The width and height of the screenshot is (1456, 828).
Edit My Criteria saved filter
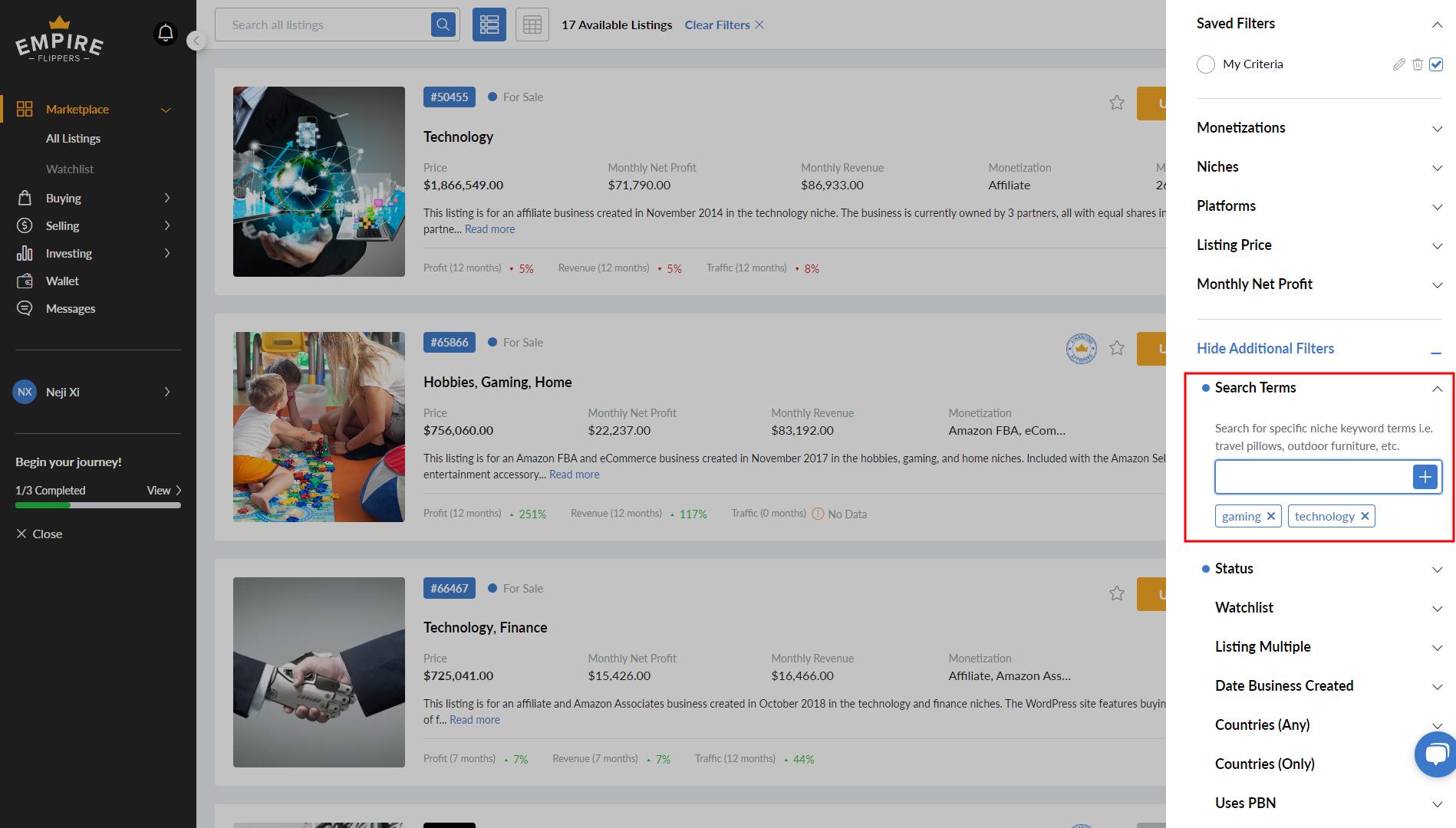pos(1398,64)
